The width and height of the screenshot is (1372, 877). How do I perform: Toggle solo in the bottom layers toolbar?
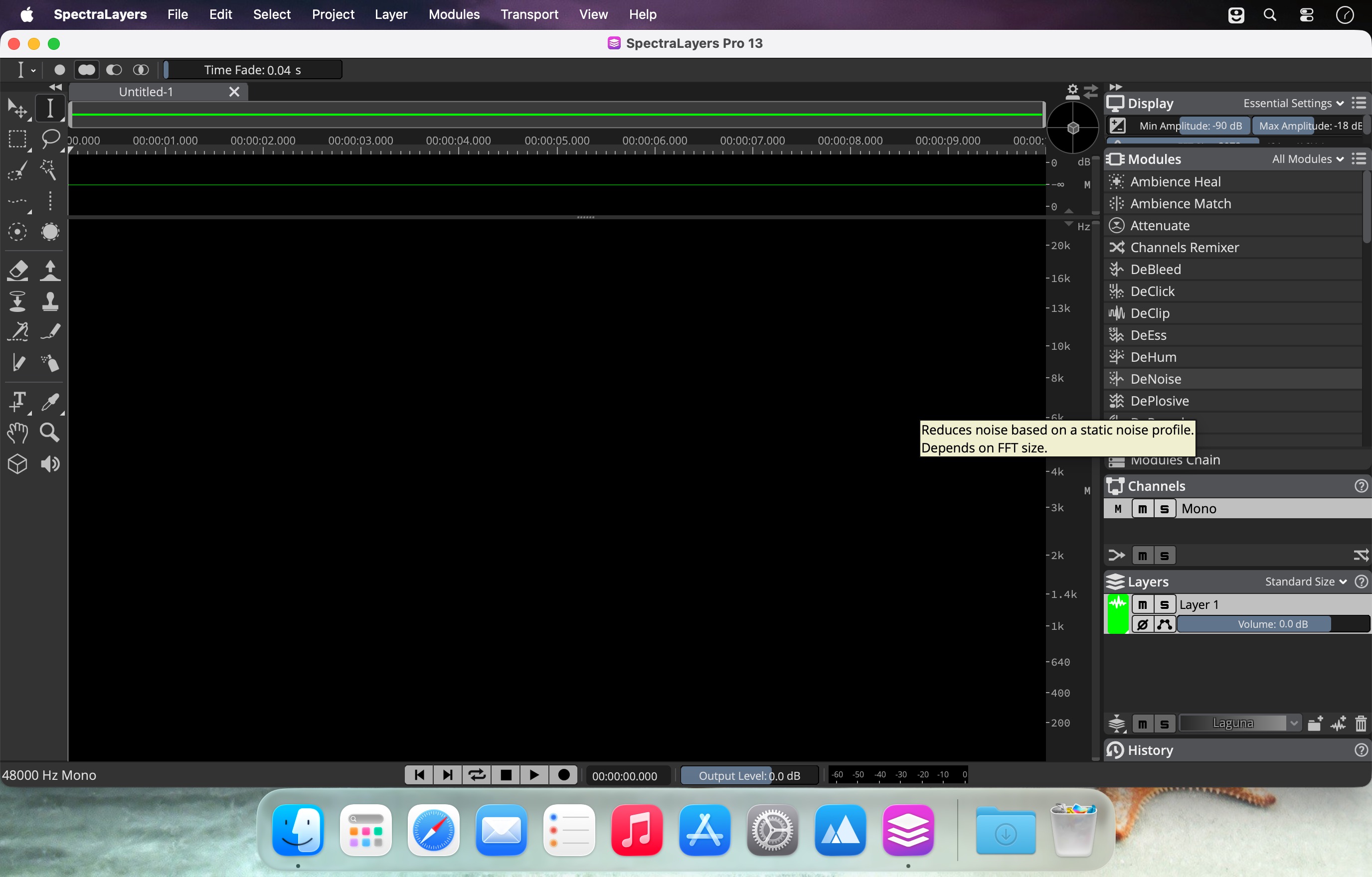pyautogui.click(x=1164, y=724)
